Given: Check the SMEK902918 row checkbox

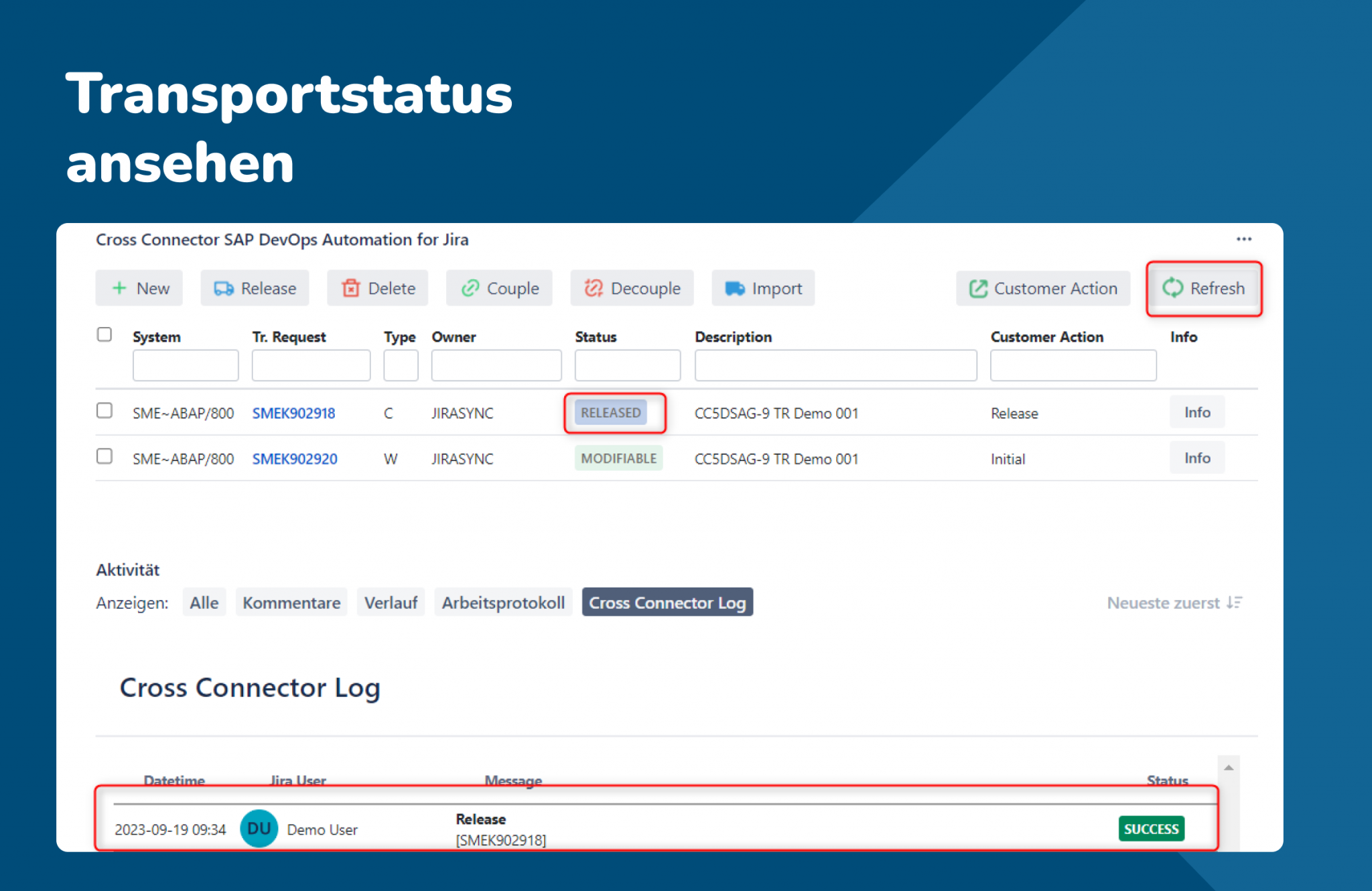Looking at the screenshot, I should (x=104, y=411).
